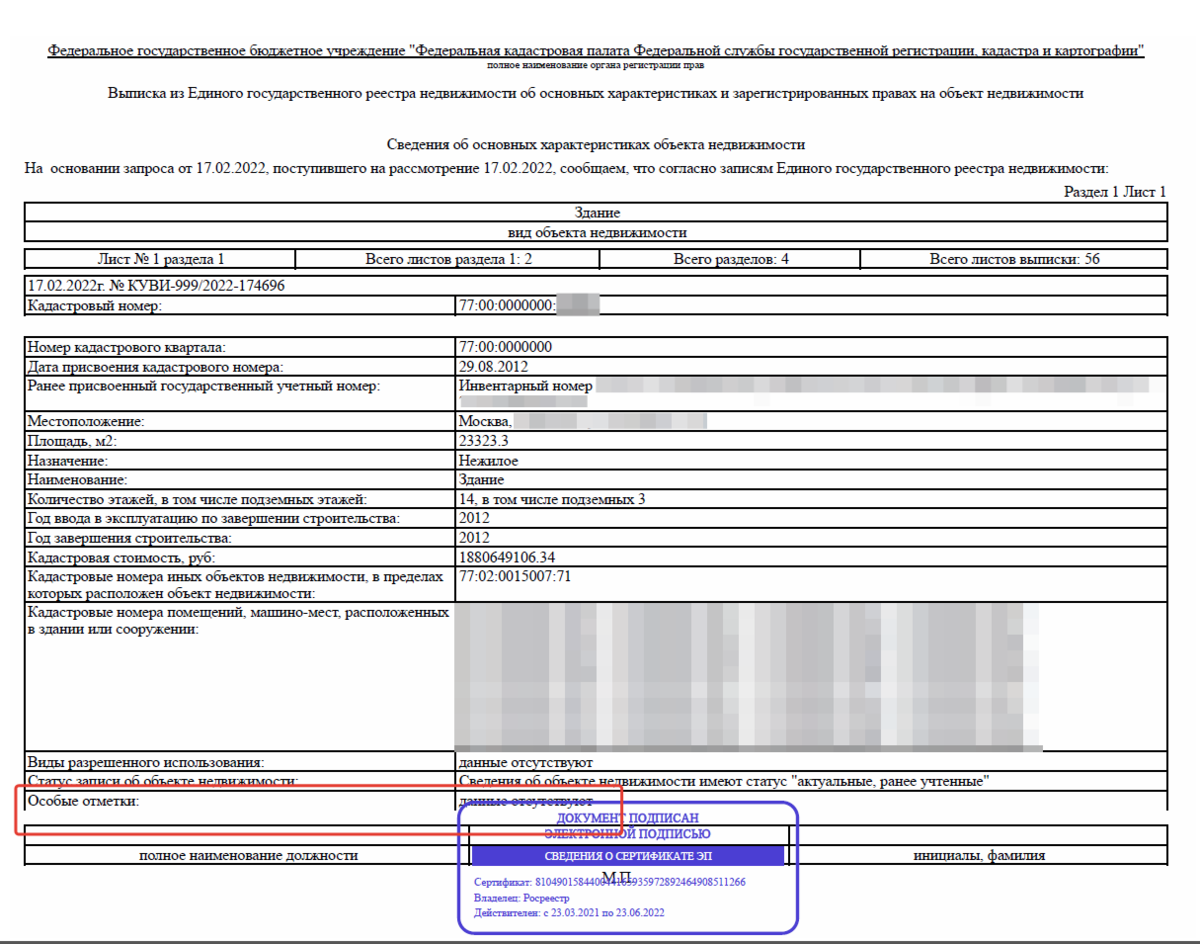Click the "М.П." seal mark

[x=619, y=876]
